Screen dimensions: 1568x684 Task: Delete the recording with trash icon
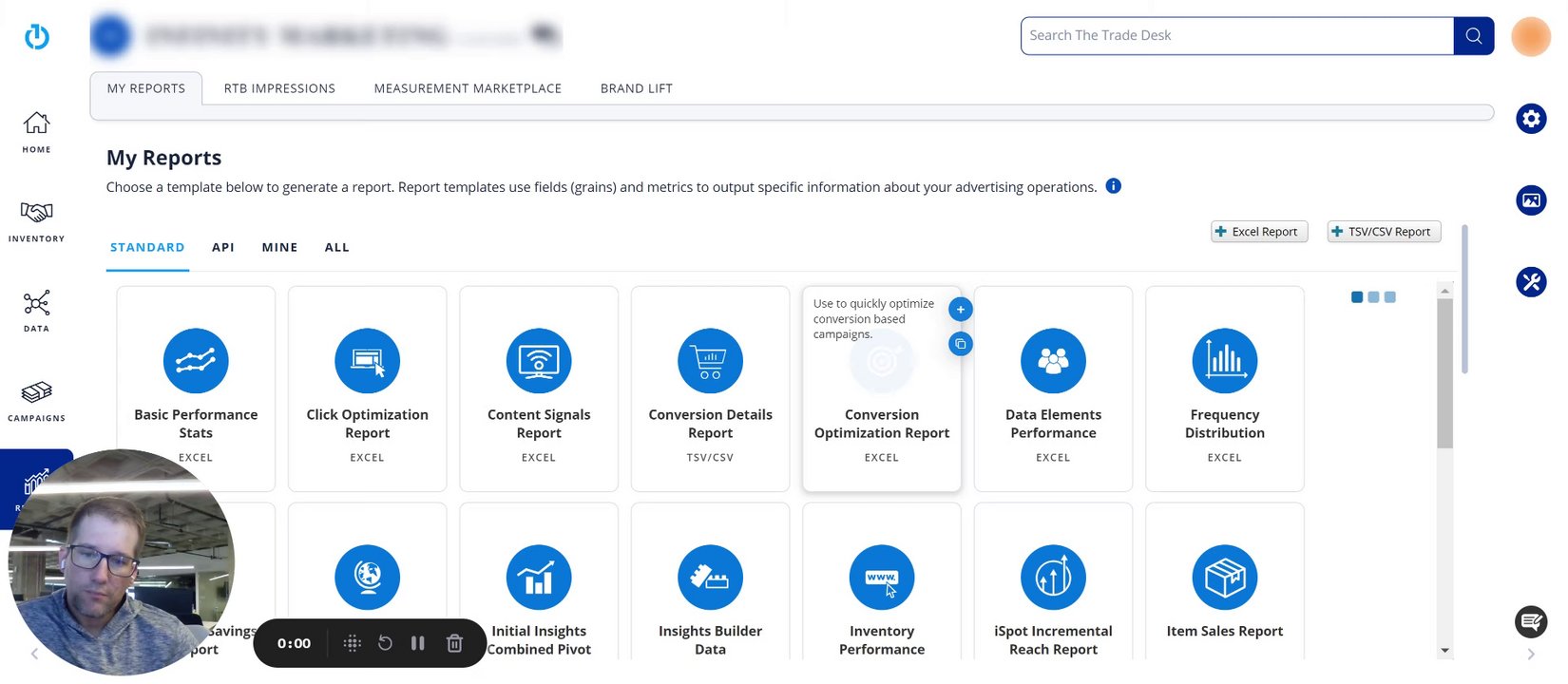pos(454,643)
